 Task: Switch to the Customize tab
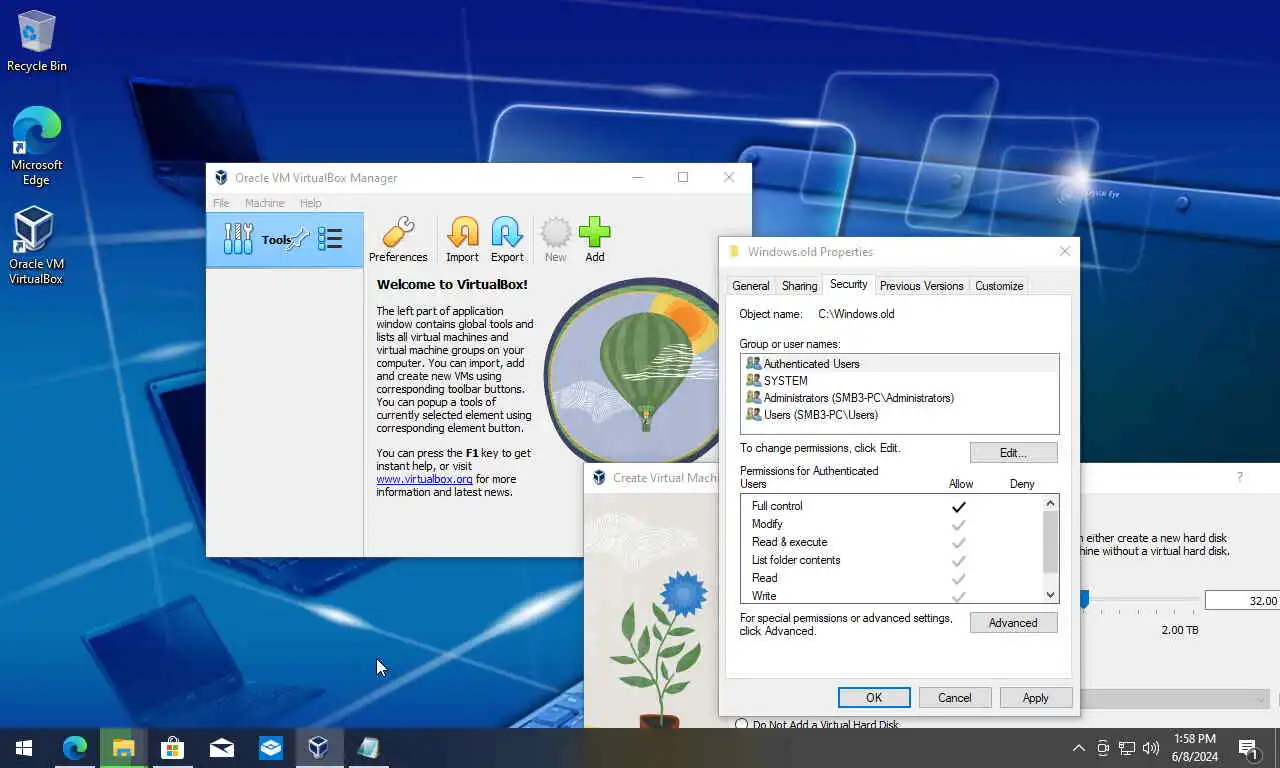tap(999, 286)
